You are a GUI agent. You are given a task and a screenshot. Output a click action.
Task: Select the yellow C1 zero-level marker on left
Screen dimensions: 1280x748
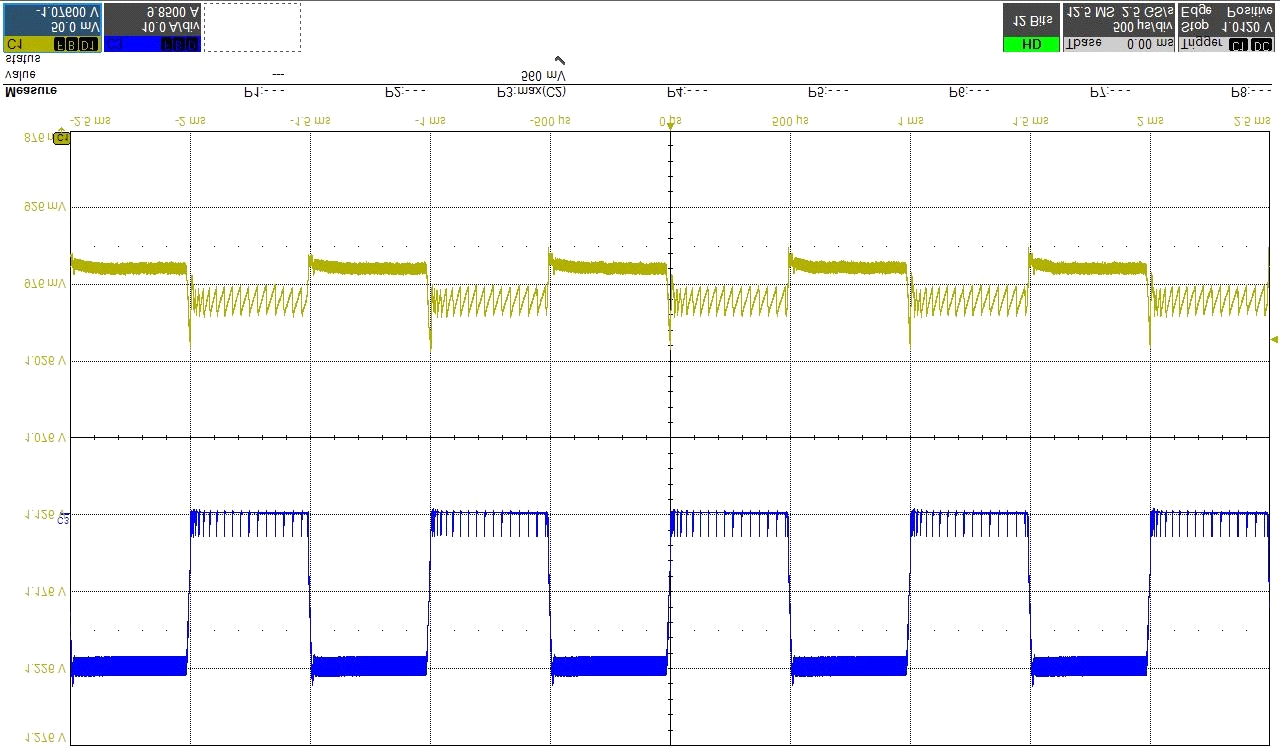point(62,138)
